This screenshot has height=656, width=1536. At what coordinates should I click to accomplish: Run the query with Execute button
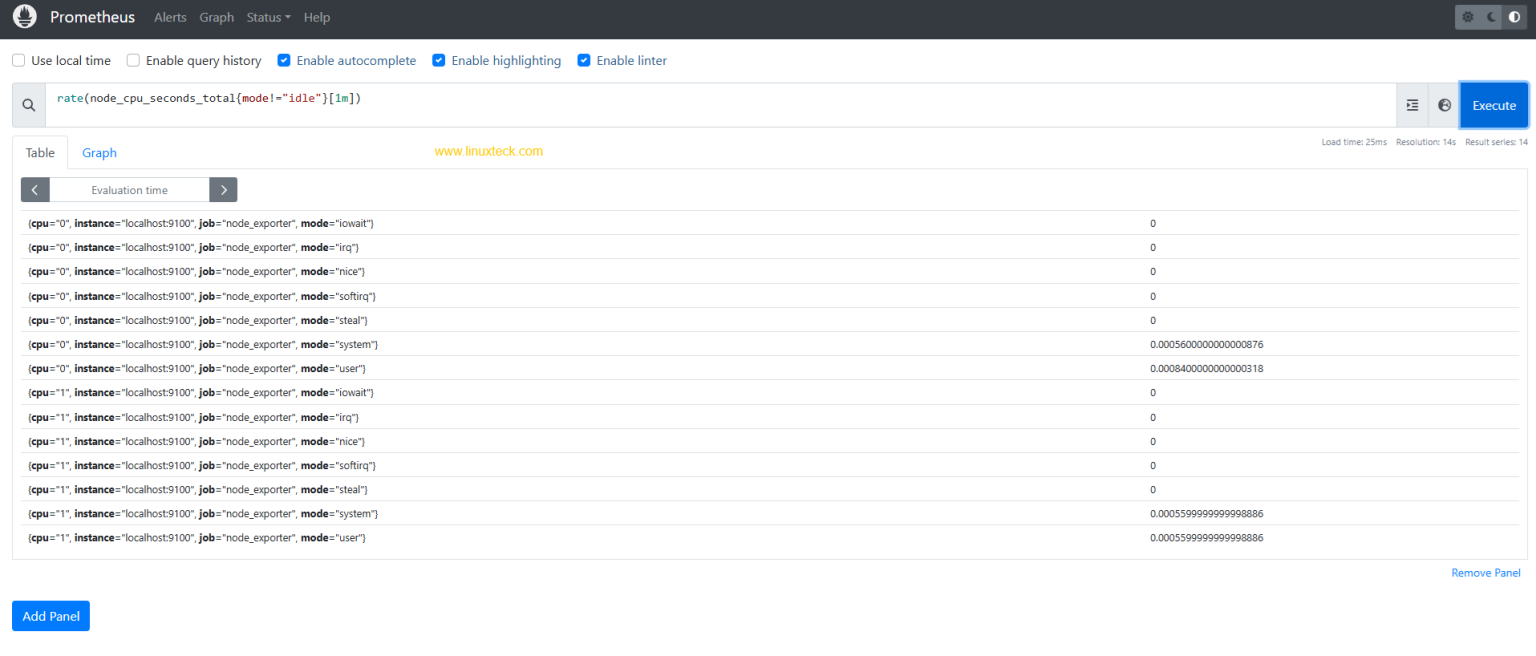point(1494,105)
